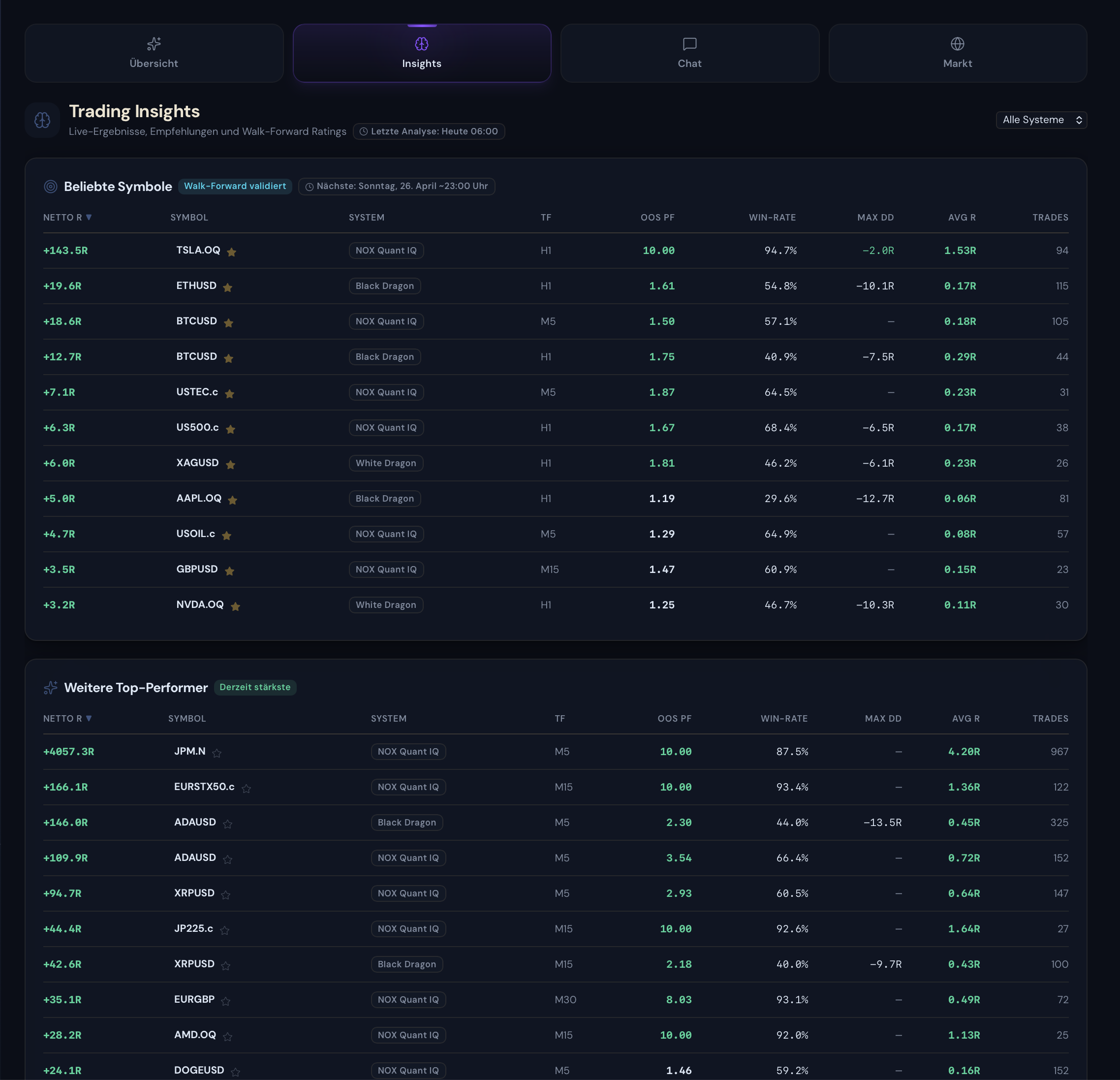1120x1080 pixels.
Task: Toggle the favorite star next to DOGEUSD
Action: pyautogui.click(x=235, y=1071)
